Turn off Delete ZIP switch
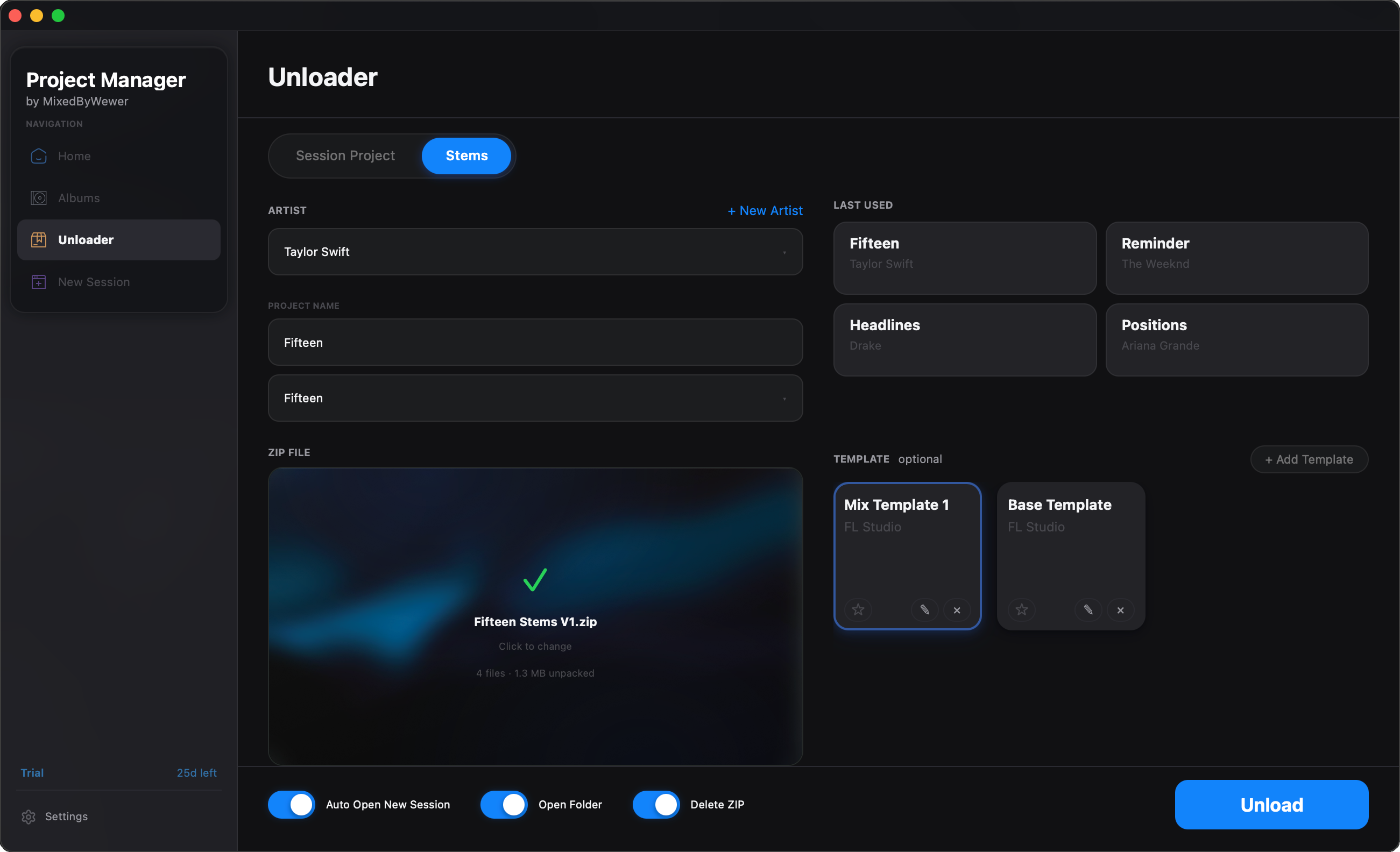This screenshot has height=852, width=1400. [656, 804]
